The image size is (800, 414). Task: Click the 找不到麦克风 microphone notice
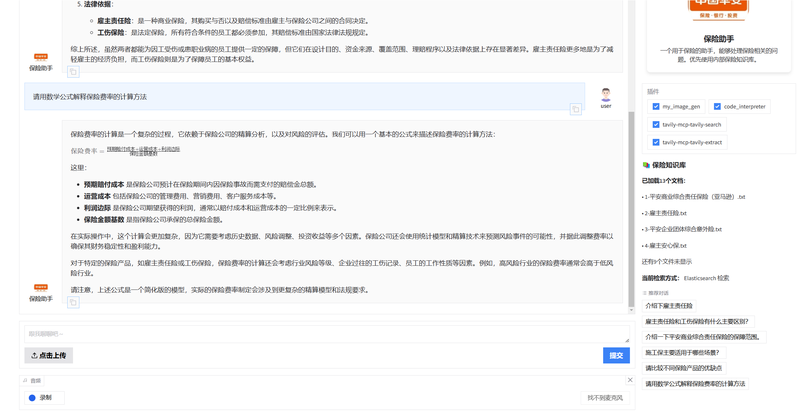[605, 398]
